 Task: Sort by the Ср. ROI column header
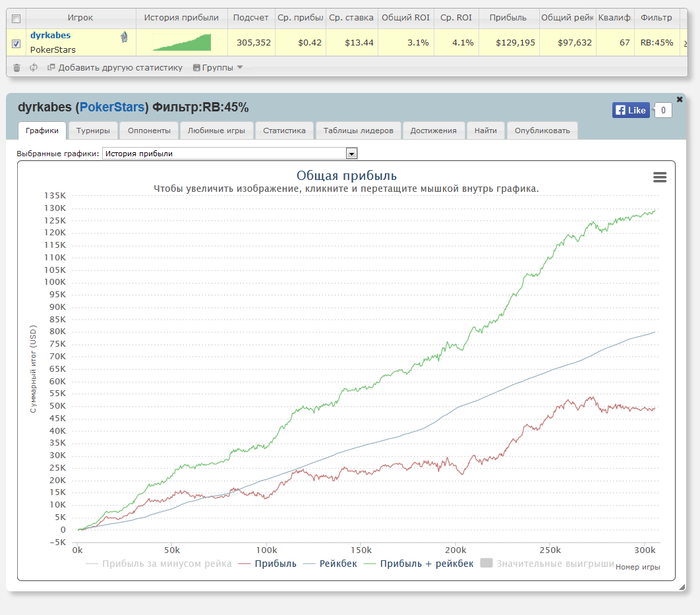point(456,18)
